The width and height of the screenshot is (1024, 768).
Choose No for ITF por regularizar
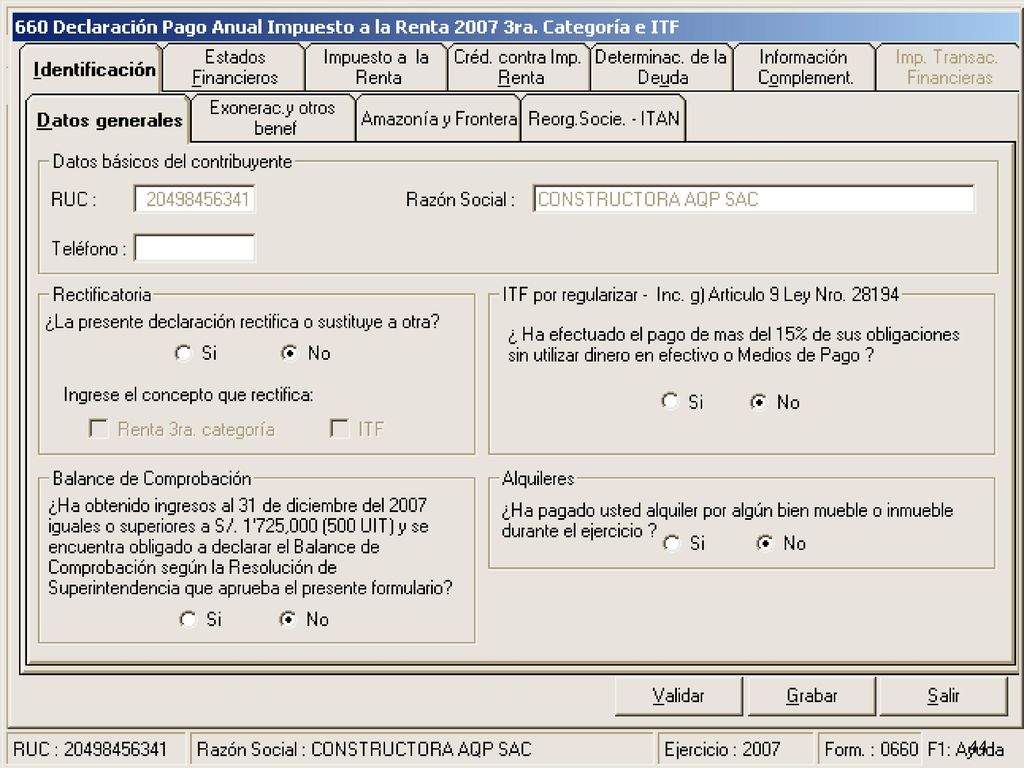pyautogui.click(x=759, y=402)
